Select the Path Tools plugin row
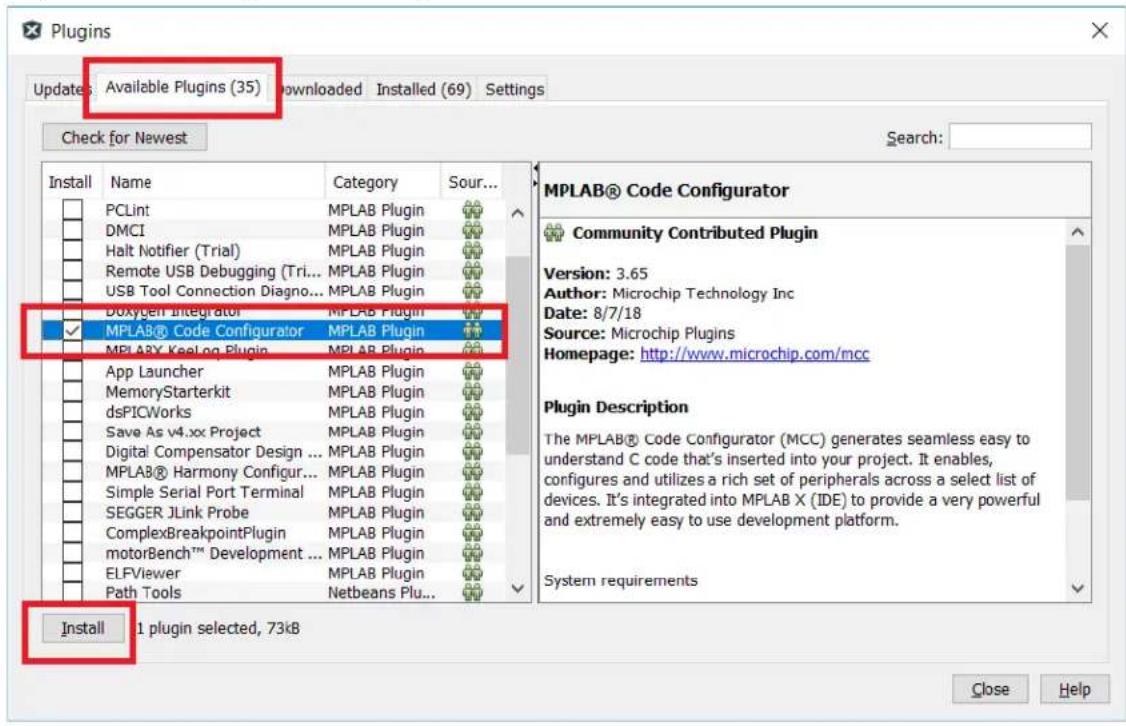 pyautogui.click(x=273, y=592)
